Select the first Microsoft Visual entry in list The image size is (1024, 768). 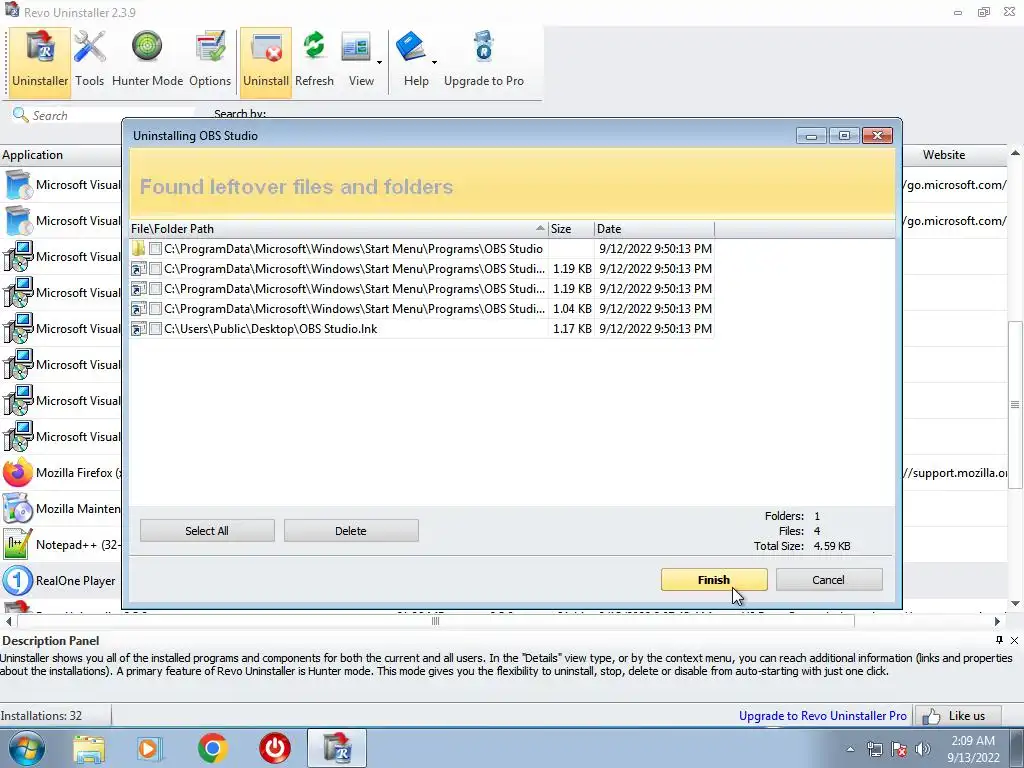[61, 185]
